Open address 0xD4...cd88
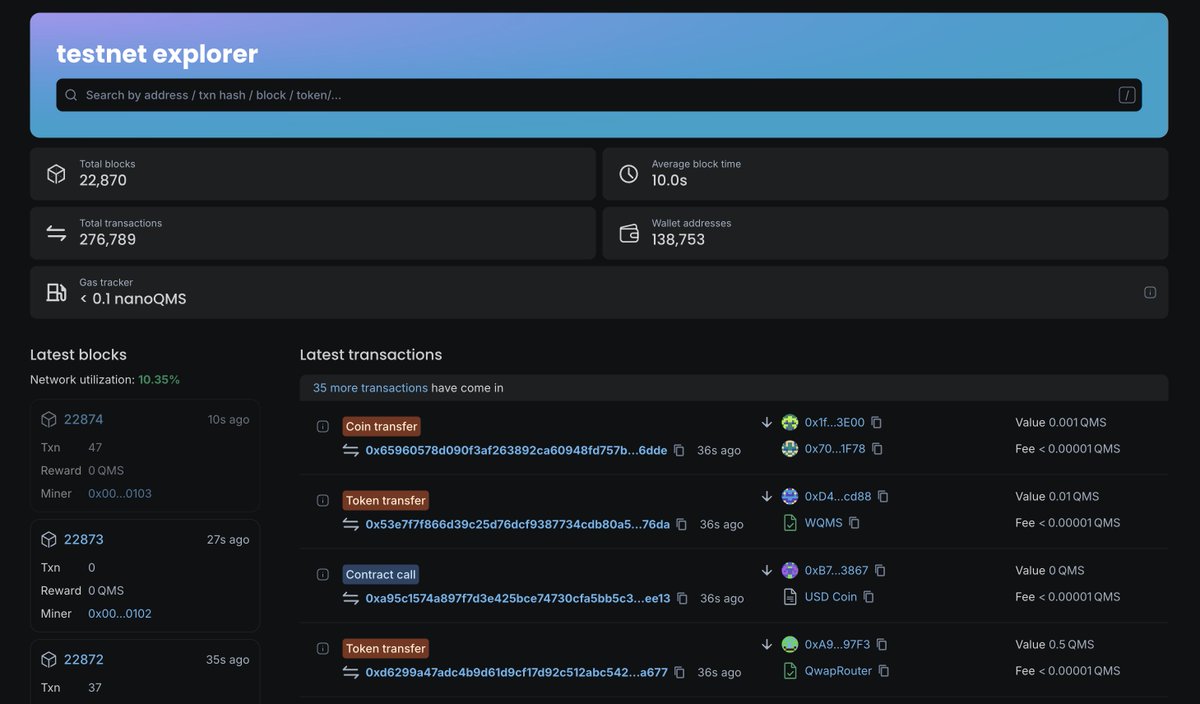 pos(838,496)
